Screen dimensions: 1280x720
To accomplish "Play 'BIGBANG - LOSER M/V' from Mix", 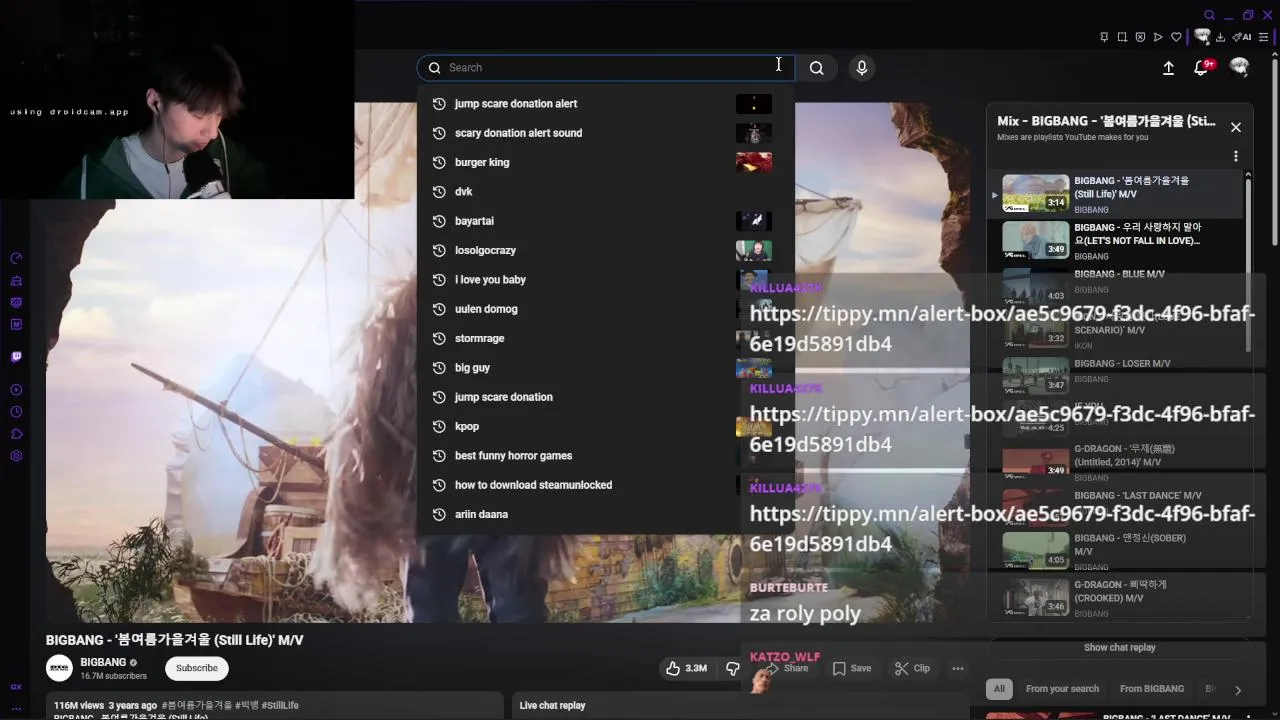I will (1114, 373).
